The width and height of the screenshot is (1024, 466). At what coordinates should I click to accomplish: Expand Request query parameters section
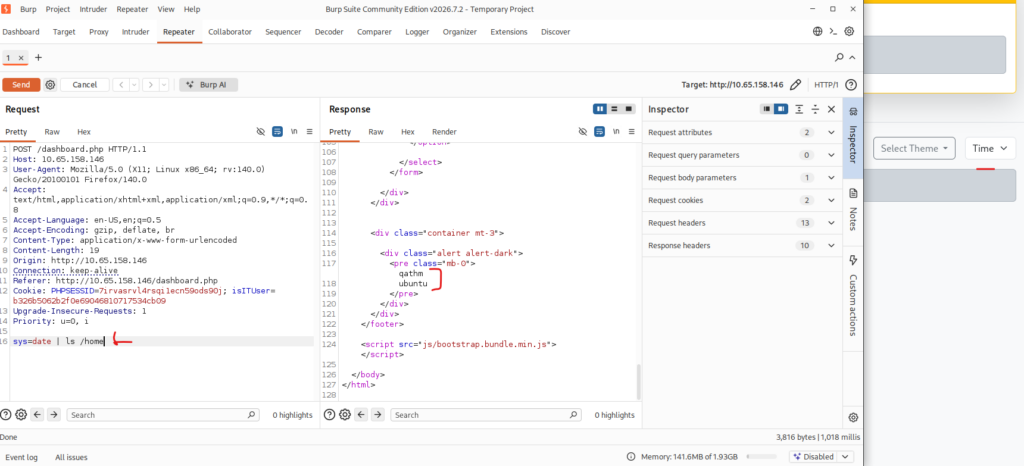point(742,155)
